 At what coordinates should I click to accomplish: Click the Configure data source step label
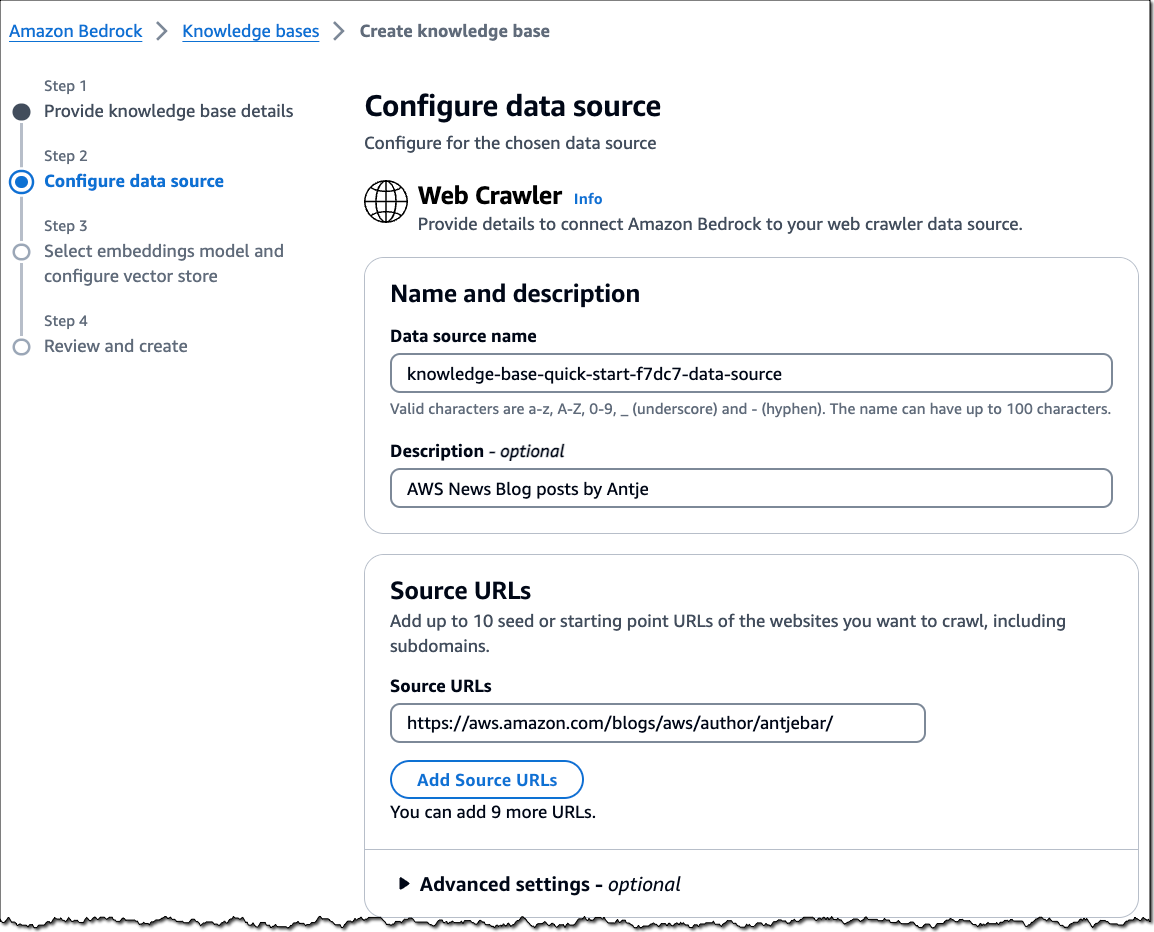tap(134, 181)
